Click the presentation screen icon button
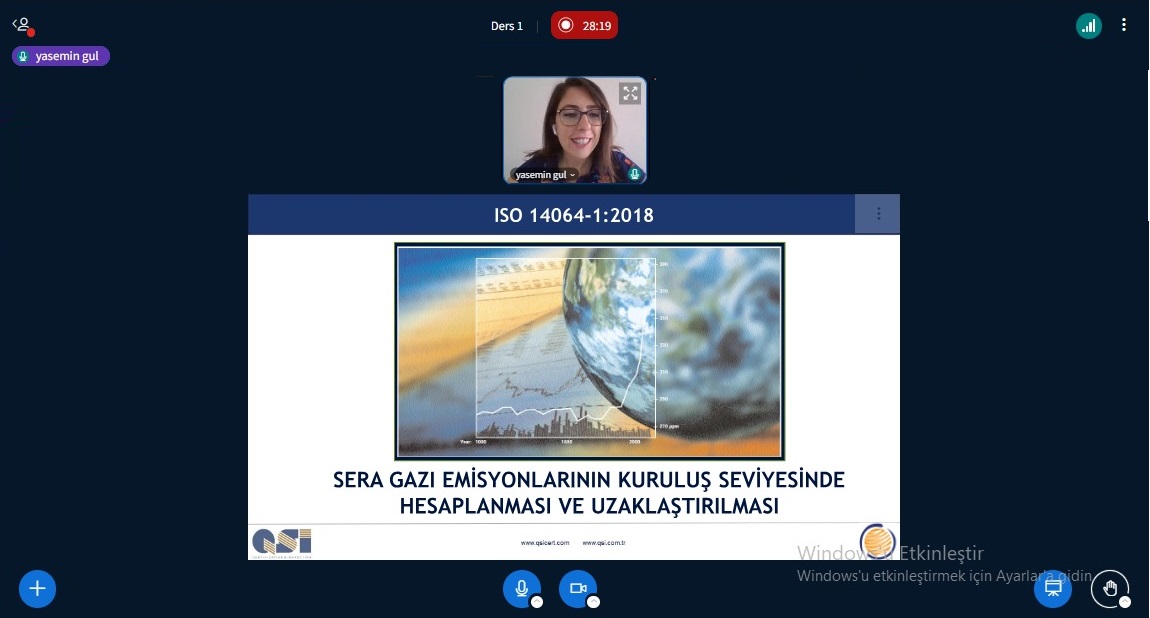The height and width of the screenshot is (618, 1150). click(1052, 588)
